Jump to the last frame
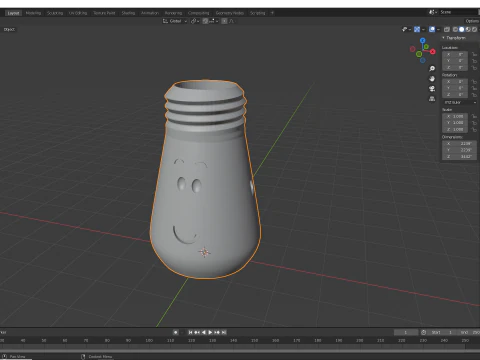 (224, 332)
